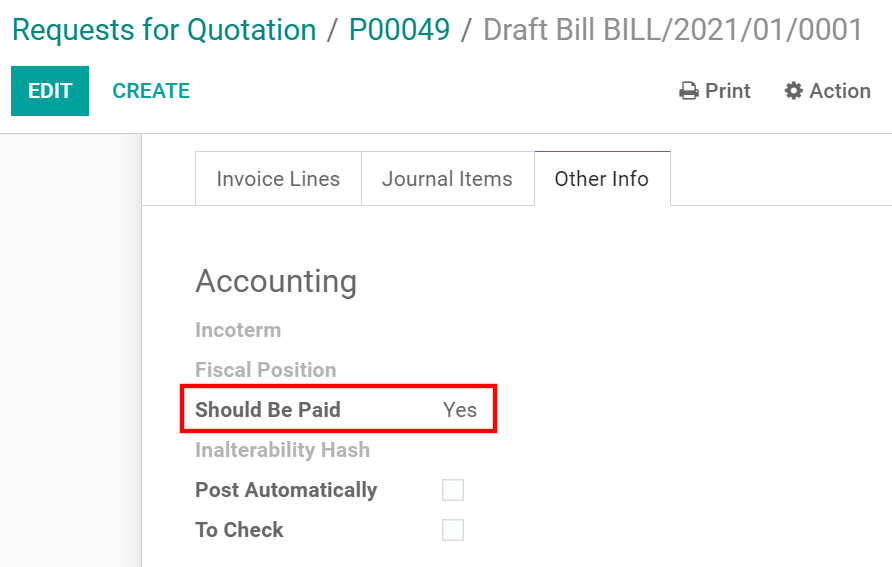Click the printer icon beside Print
The image size is (892, 567).
click(x=689, y=91)
